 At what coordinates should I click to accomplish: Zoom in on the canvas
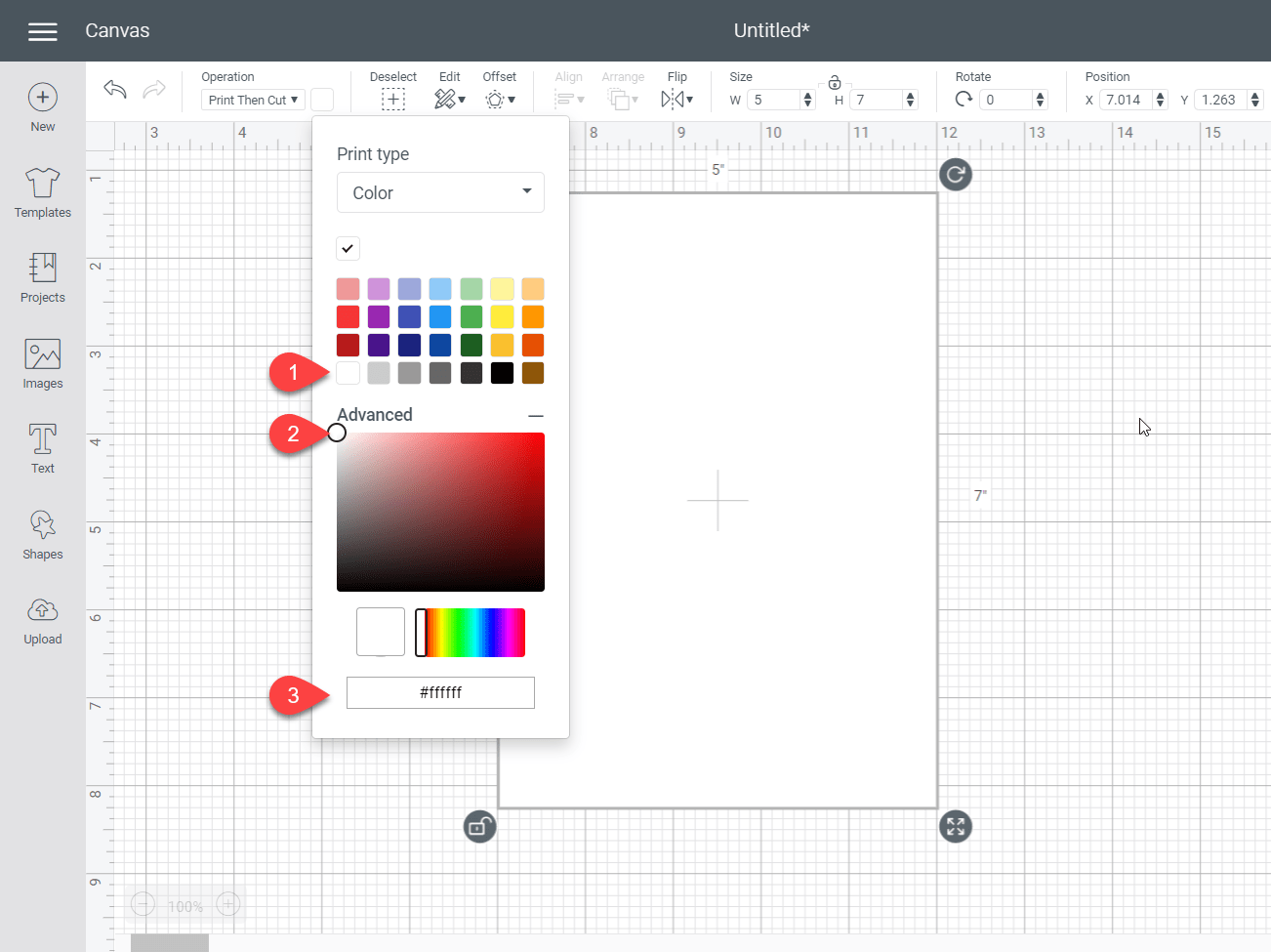[x=228, y=905]
